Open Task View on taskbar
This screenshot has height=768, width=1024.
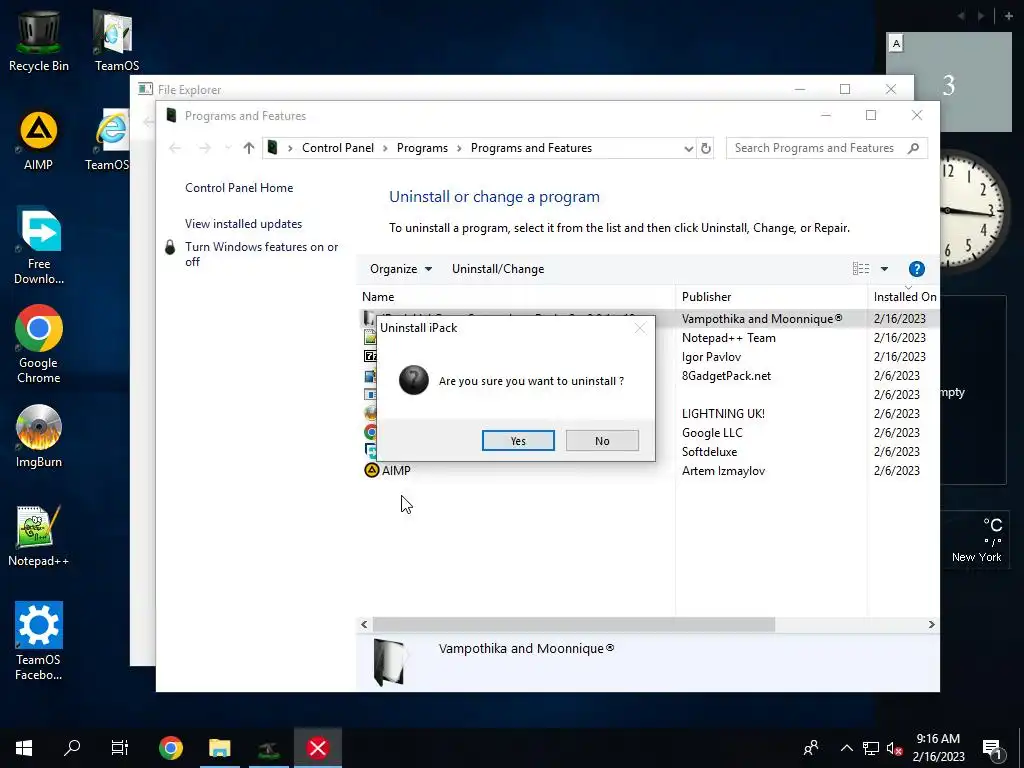(x=120, y=748)
